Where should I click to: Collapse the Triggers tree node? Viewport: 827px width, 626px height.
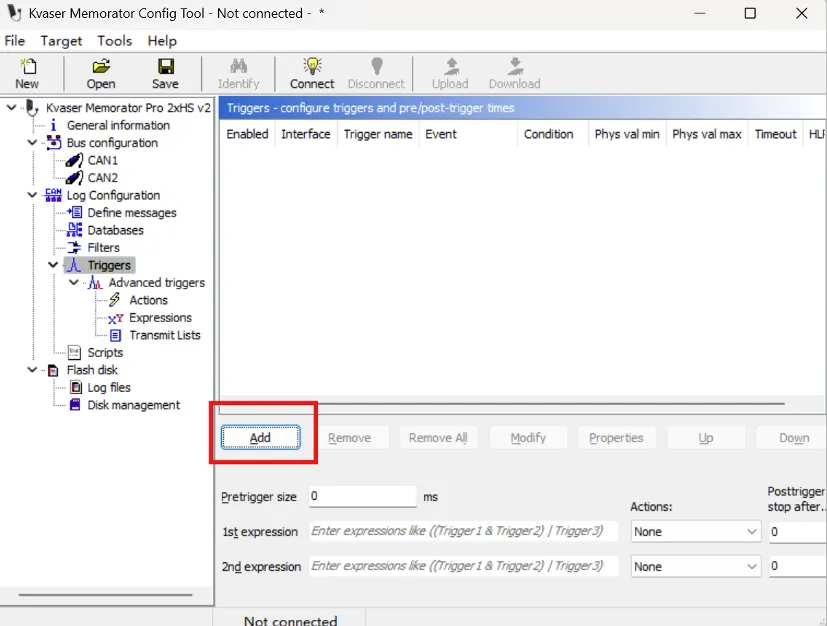53,265
